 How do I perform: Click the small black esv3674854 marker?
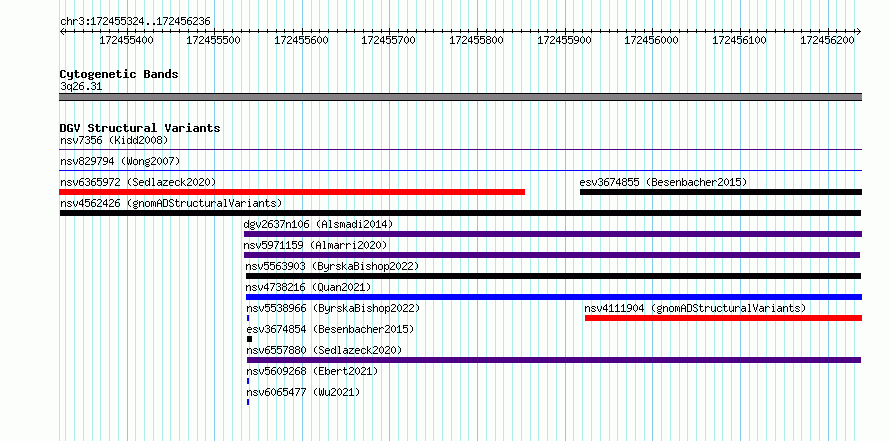249,339
